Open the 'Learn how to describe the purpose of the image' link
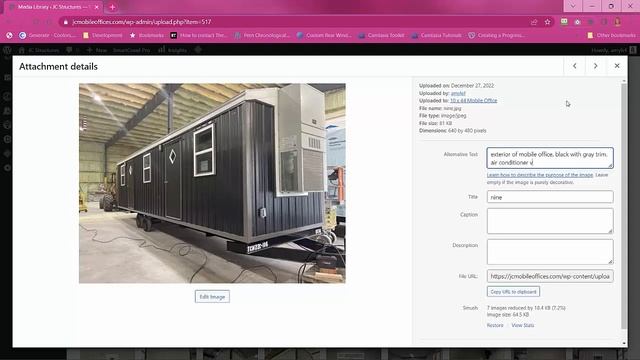The height and width of the screenshot is (360, 640). (x=540, y=175)
